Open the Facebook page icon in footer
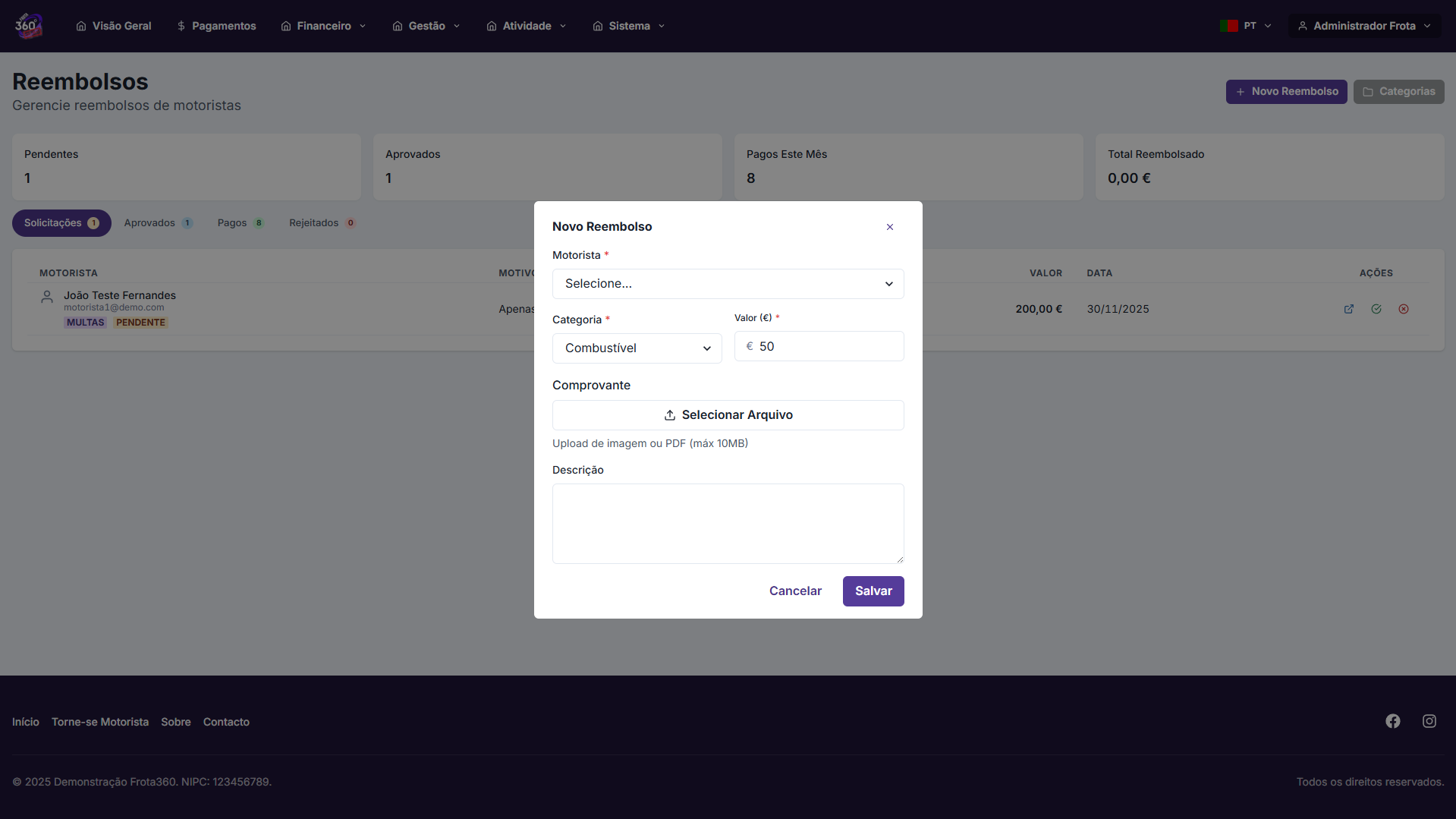Viewport: 1456px width, 819px height. pyautogui.click(x=1392, y=721)
